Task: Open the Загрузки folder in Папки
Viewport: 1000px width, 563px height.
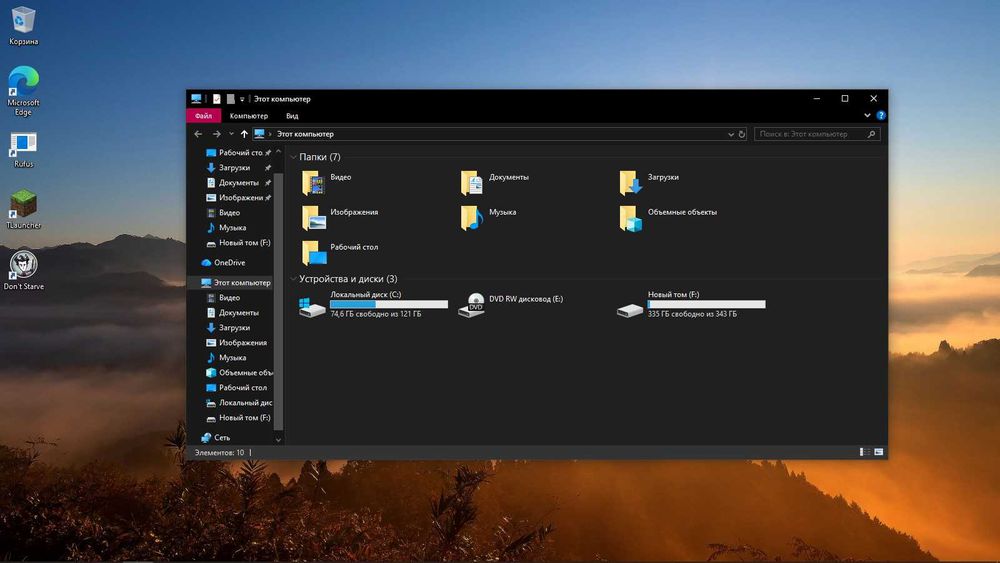Action: click(649, 182)
